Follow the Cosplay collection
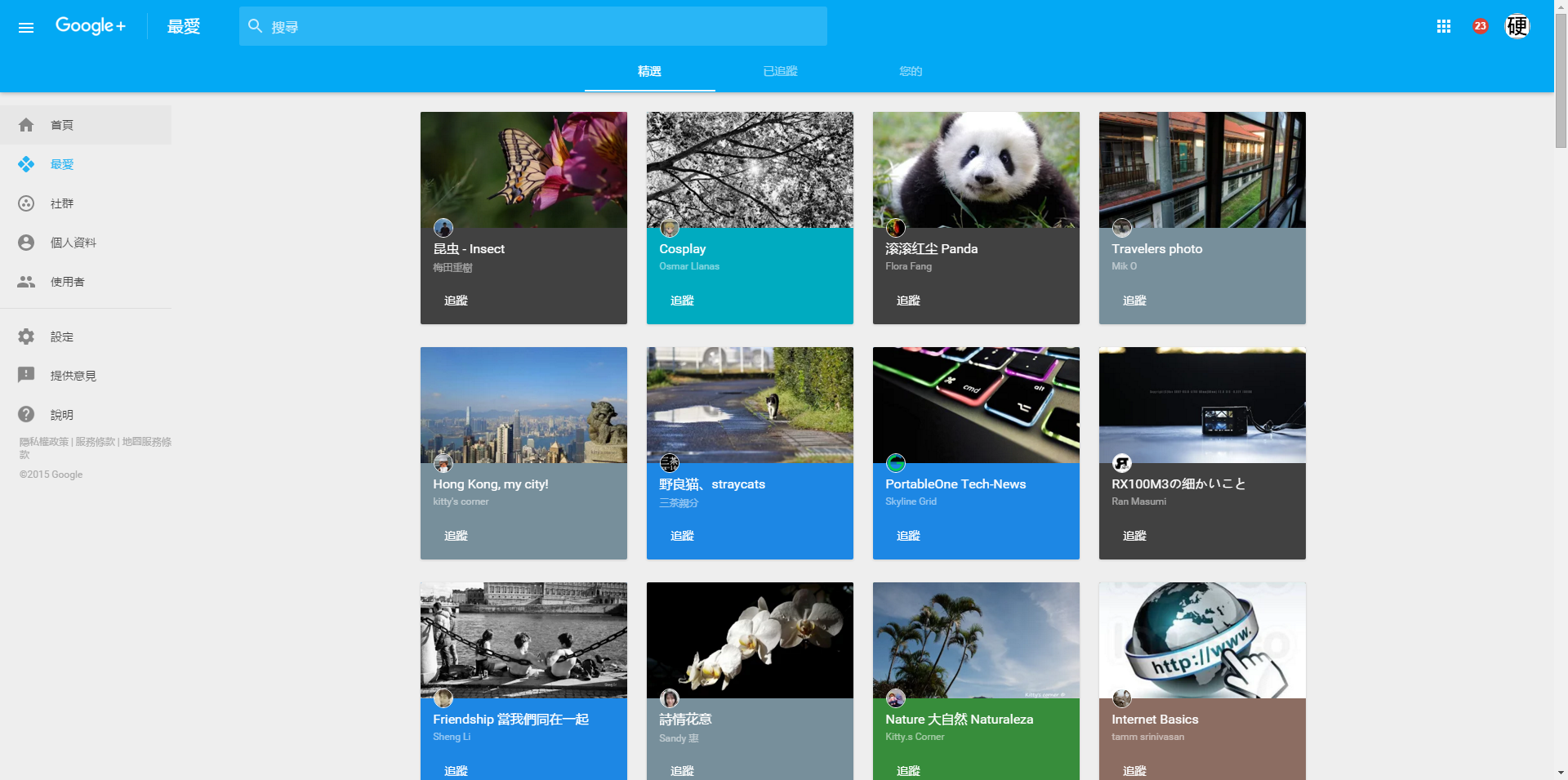The image size is (1568, 780). click(x=682, y=301)
